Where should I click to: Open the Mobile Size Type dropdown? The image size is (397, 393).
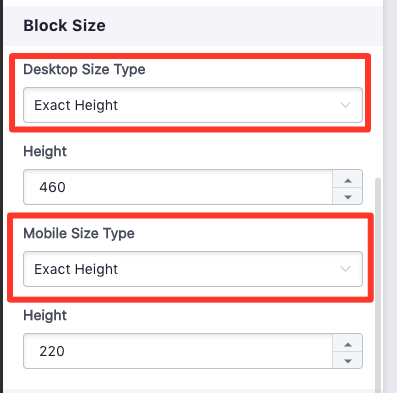click(x=193, y=269)
